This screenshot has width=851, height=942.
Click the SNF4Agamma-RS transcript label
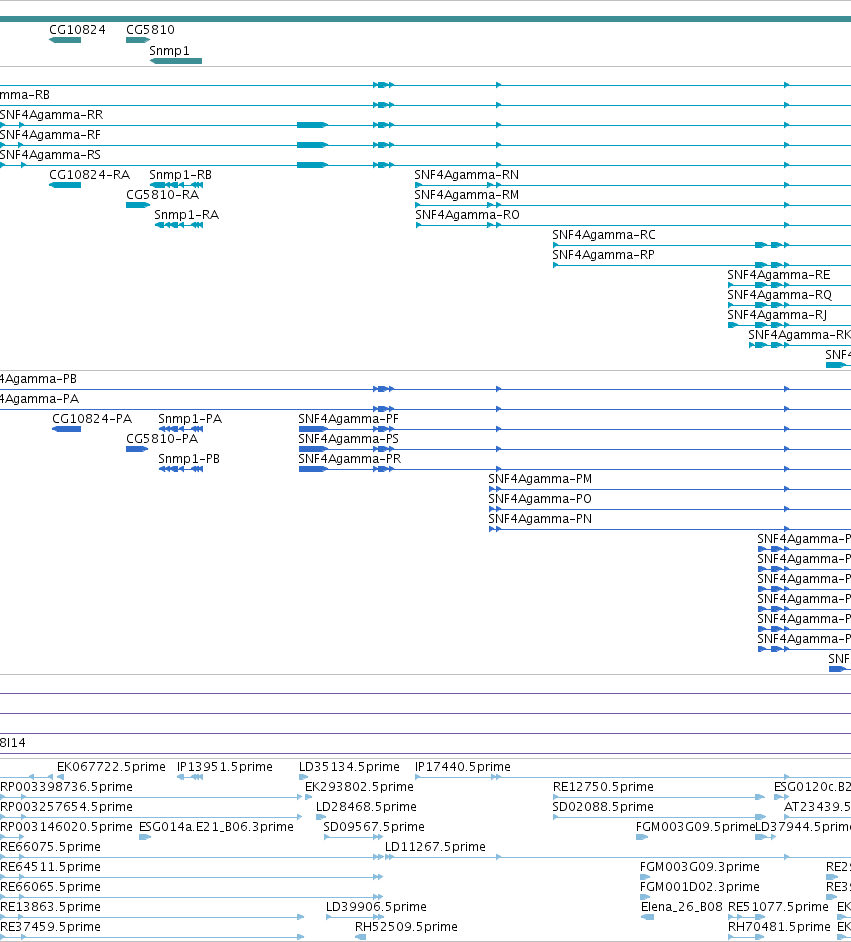(x=50, y=154)
